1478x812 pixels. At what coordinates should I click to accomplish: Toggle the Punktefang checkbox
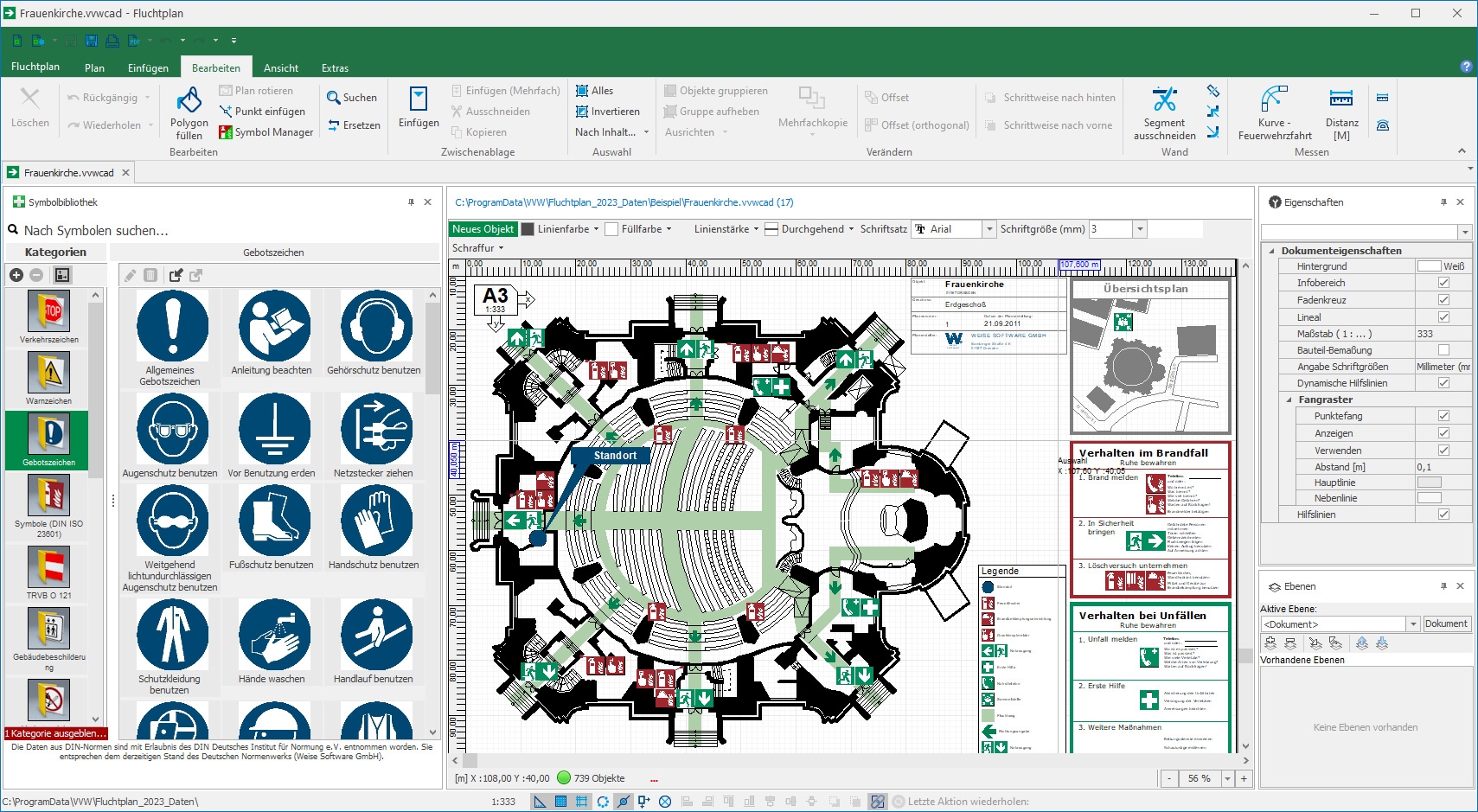click(x=1443, y=416)
